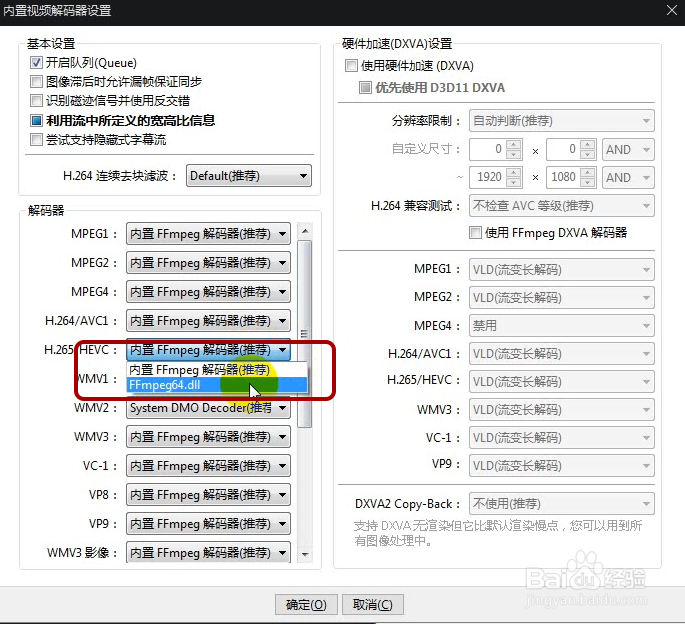
Task: Click the 1920 size input field
Action: (x=487, y=177)
